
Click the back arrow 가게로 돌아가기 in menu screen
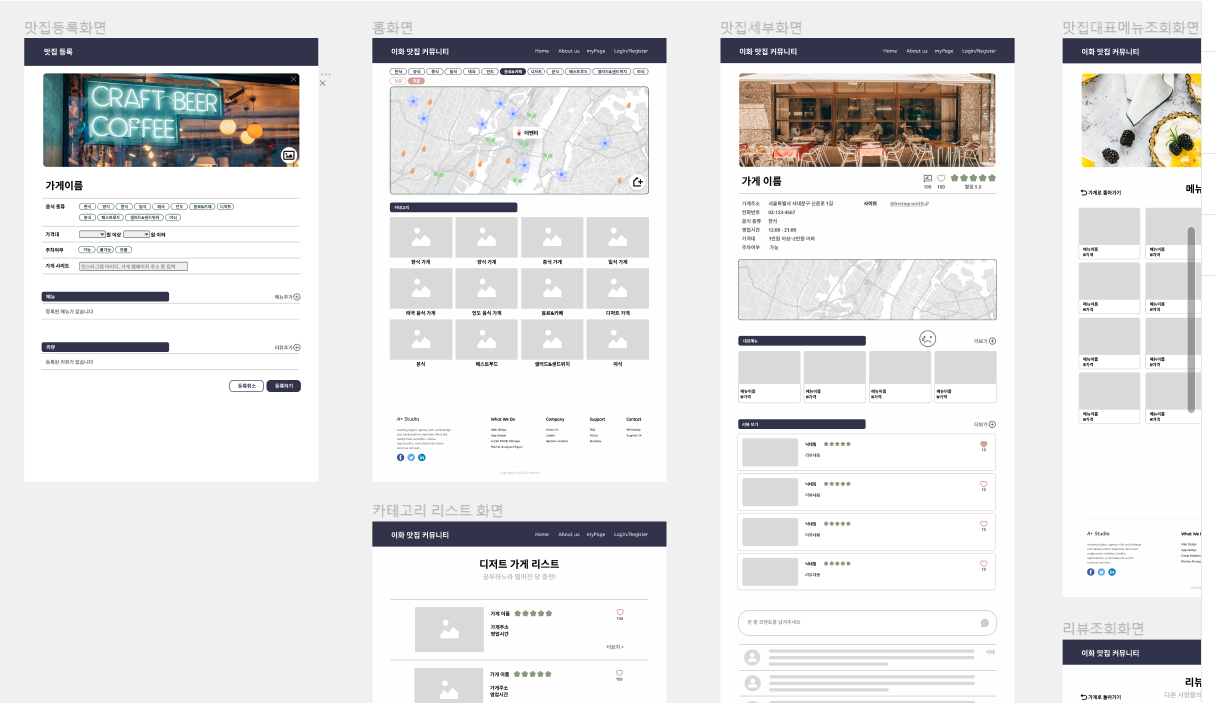coord(1084,192)
